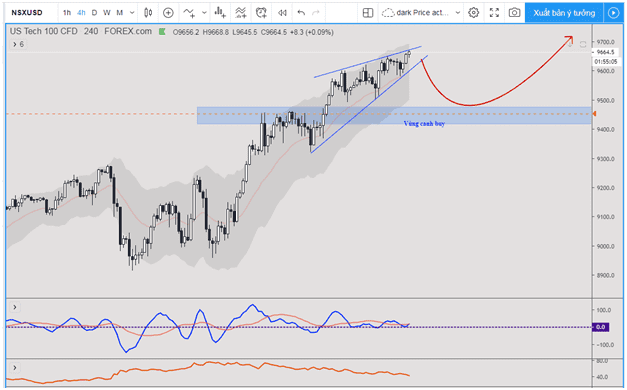The height and width of the screenshot is (390, 627).
Task: Expand the collapsed indicator legend labeled 6
Action: tap(18, 44)
